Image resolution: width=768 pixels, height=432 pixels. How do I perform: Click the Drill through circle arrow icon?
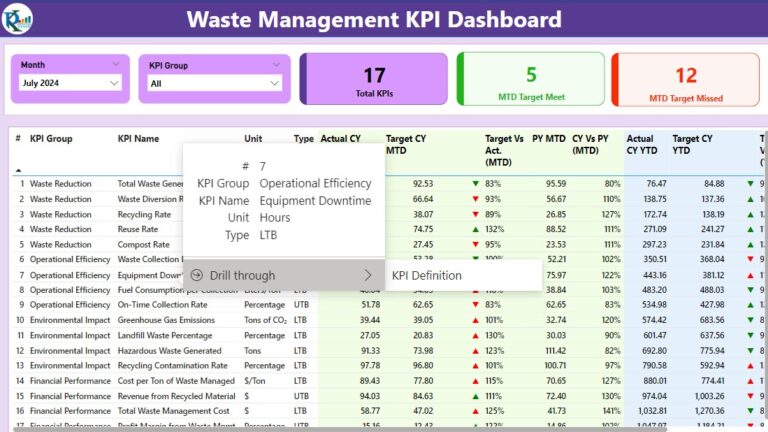tap(196, 275)
